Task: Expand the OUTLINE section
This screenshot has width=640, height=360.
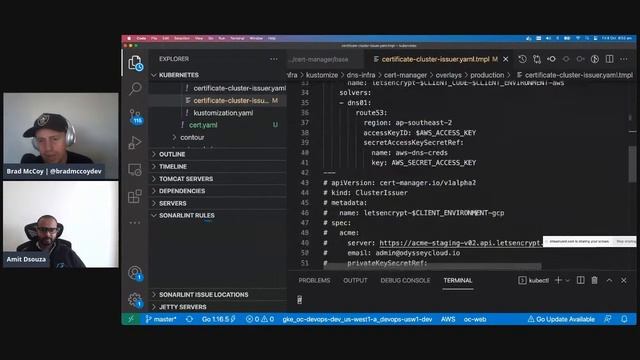Action: tap(218, 154)
